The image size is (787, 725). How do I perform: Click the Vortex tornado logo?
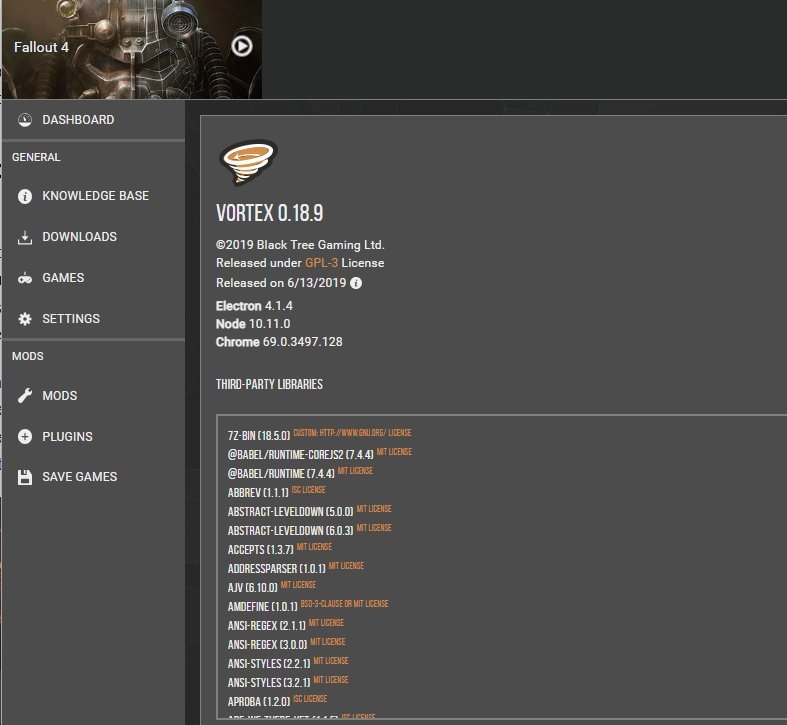(x=248, y=162)
